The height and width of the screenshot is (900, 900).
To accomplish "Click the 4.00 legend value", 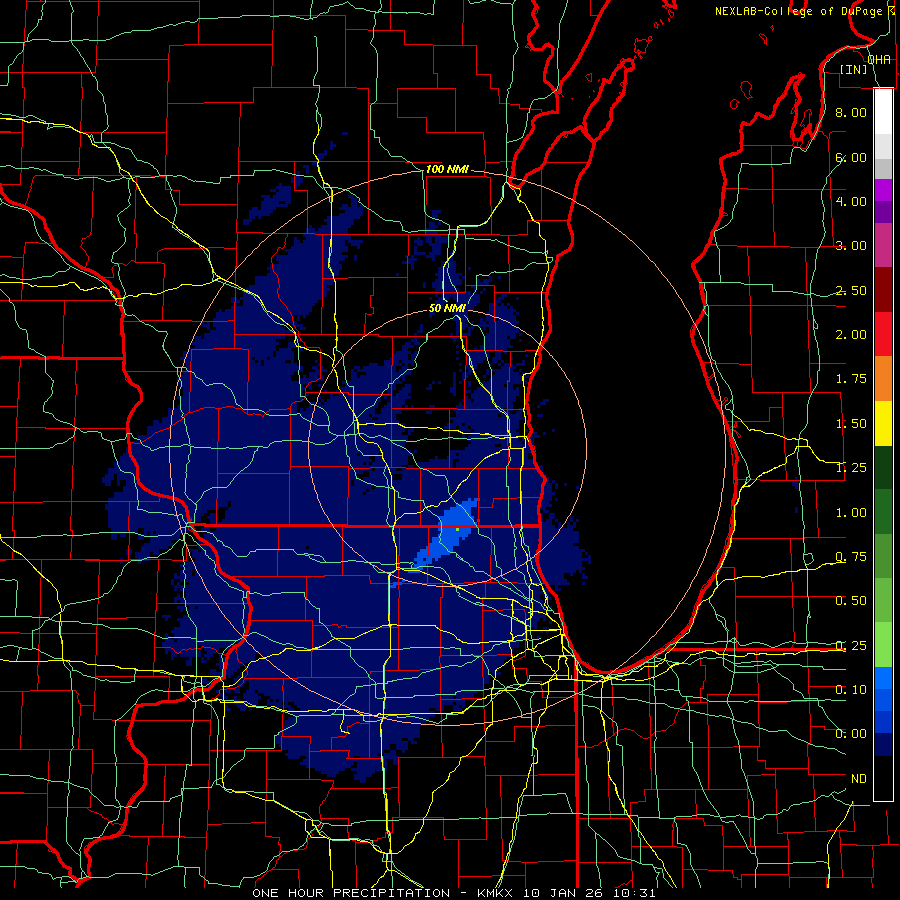I will coord(851,201).
